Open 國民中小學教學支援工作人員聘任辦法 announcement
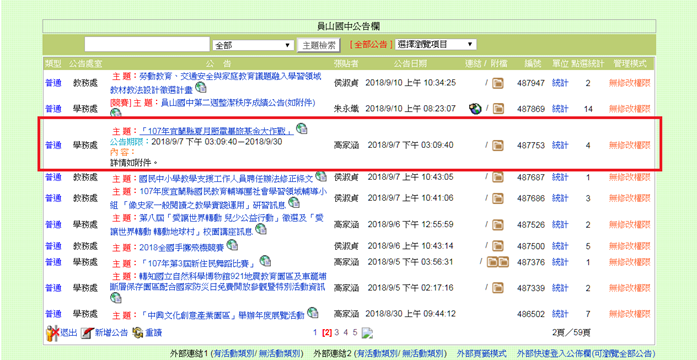The height and width of the screenshot is (360, 697). (226, 179)
